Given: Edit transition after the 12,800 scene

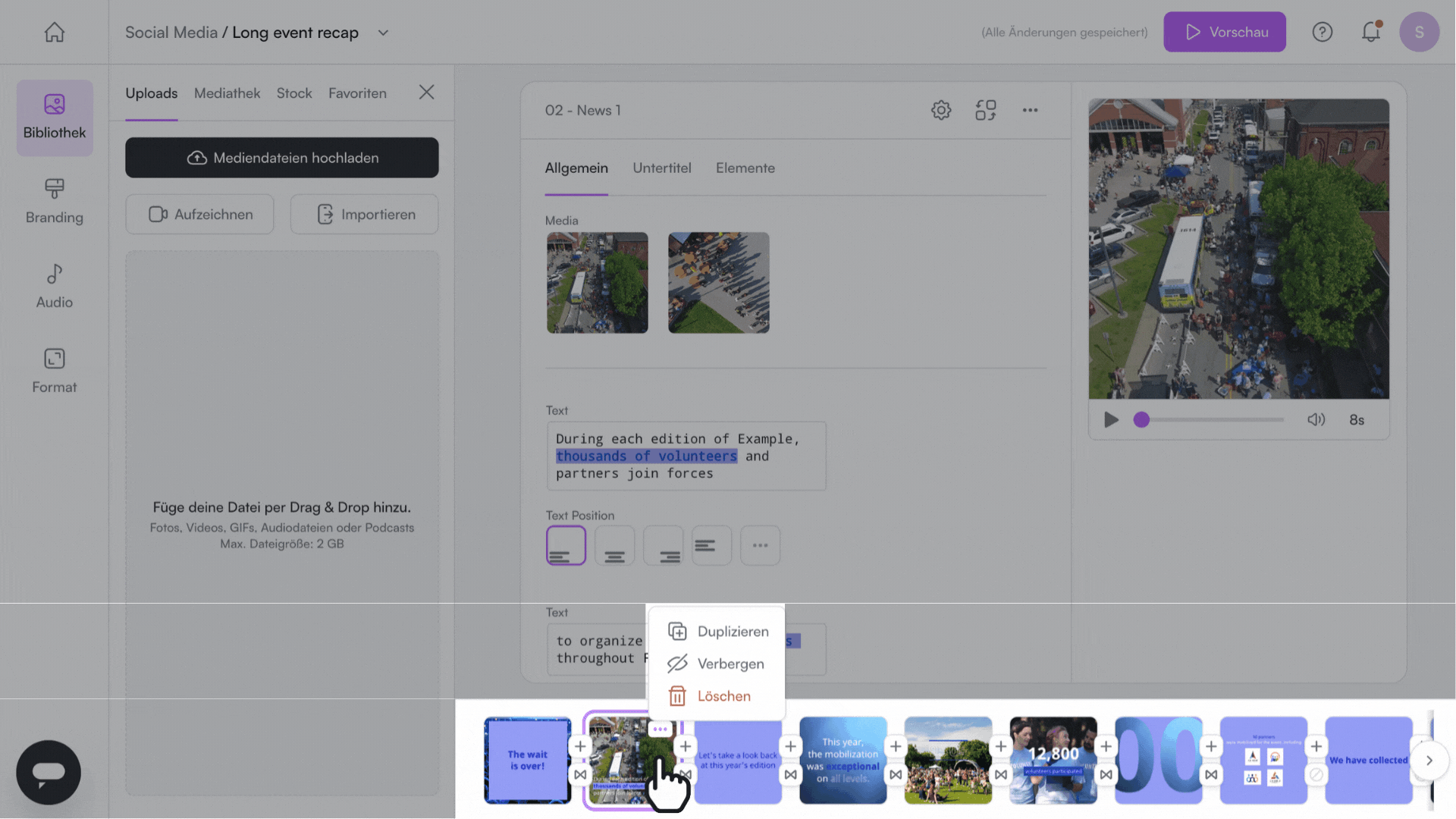Looking at the screenshot, I should tap(1106, 774).
